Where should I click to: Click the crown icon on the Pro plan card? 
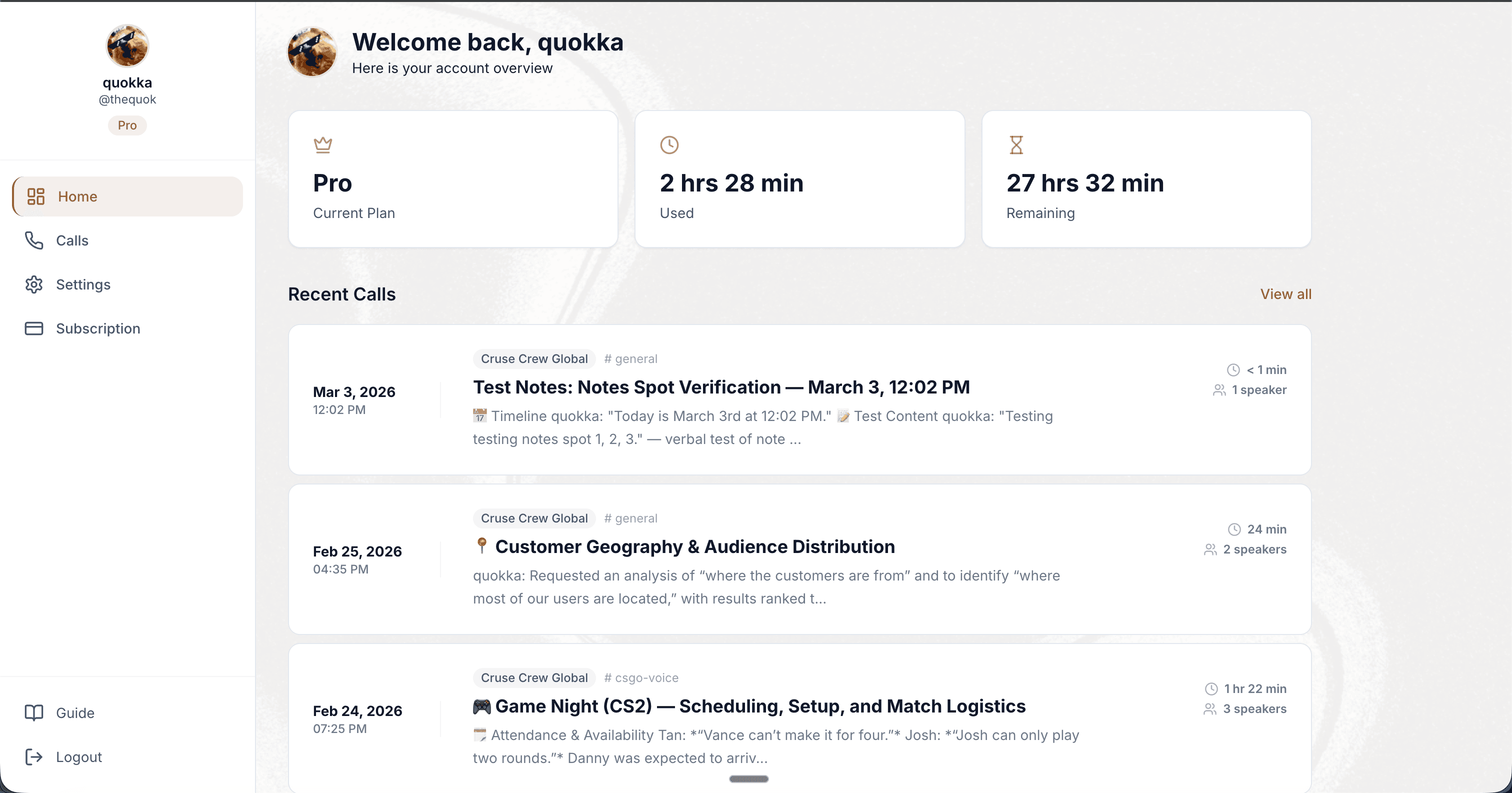(323, 144)
